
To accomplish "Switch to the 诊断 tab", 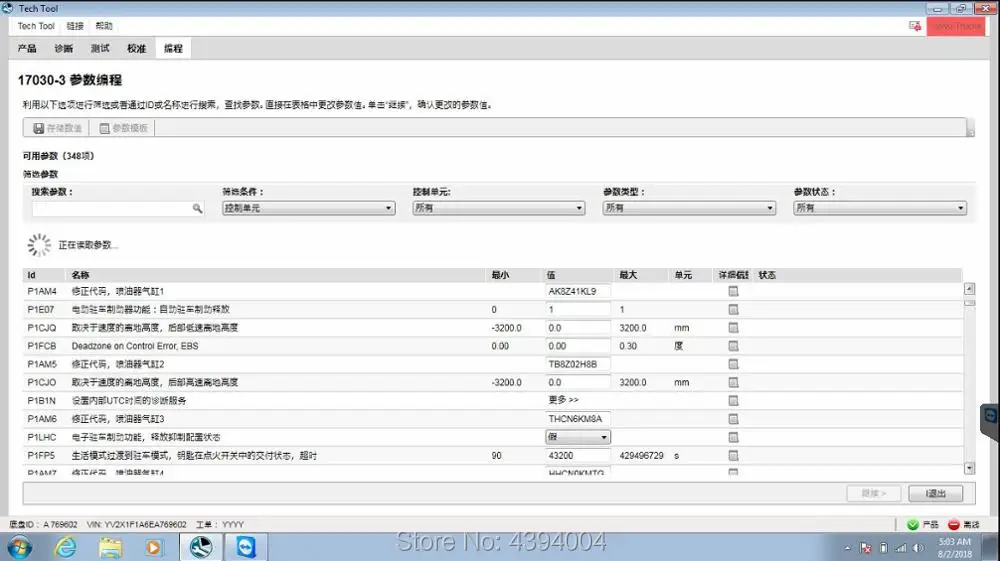I will 64,48.
